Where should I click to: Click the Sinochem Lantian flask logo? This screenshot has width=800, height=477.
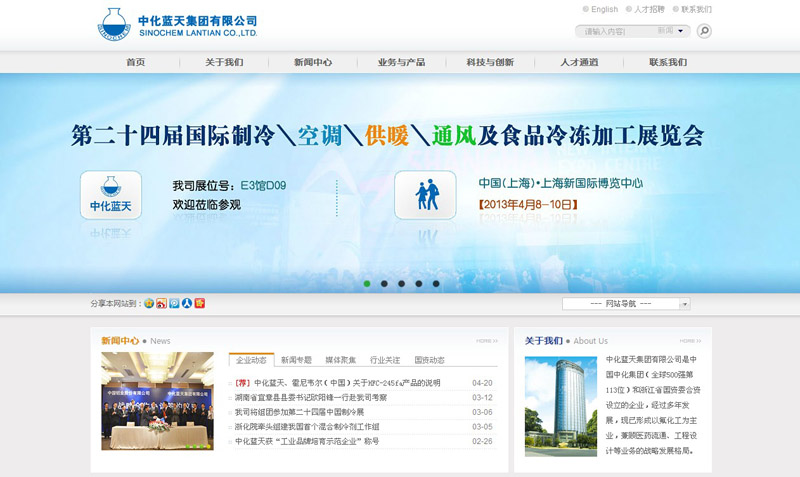point(114,24)
